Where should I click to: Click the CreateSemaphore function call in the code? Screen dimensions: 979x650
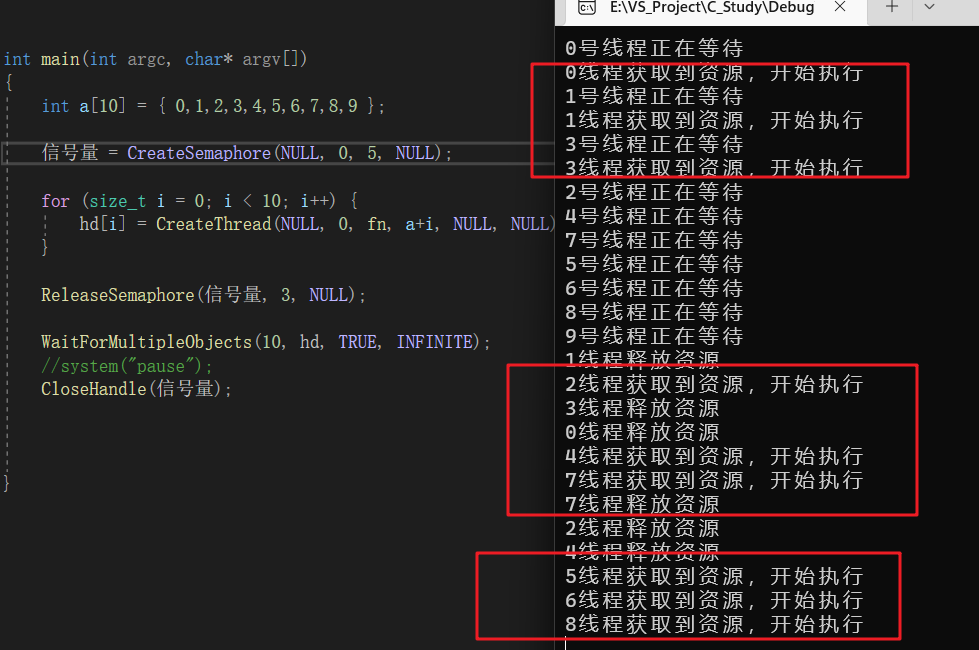[x=198, y=153]
